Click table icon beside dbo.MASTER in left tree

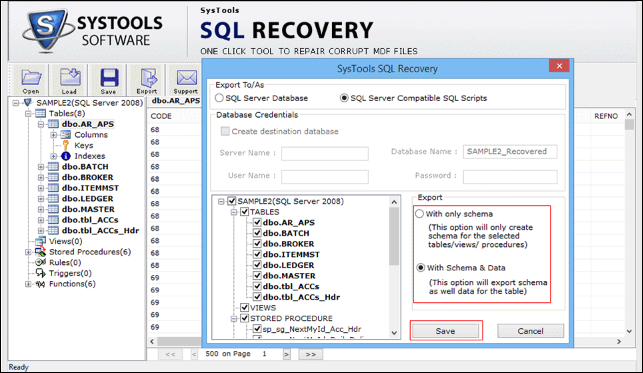[53, 209]
